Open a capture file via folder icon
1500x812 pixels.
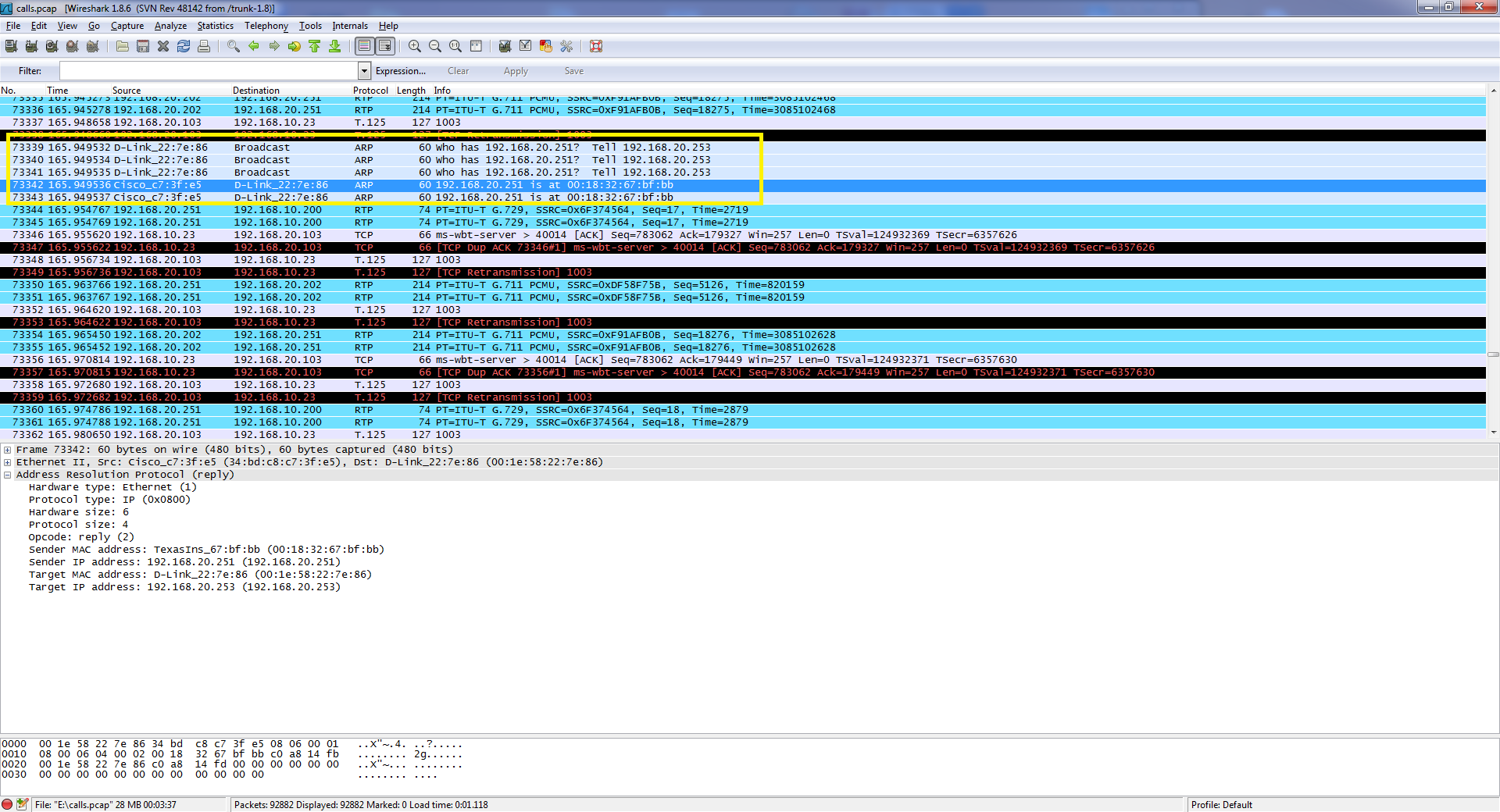pyautogui.click(x=123, y=47)
